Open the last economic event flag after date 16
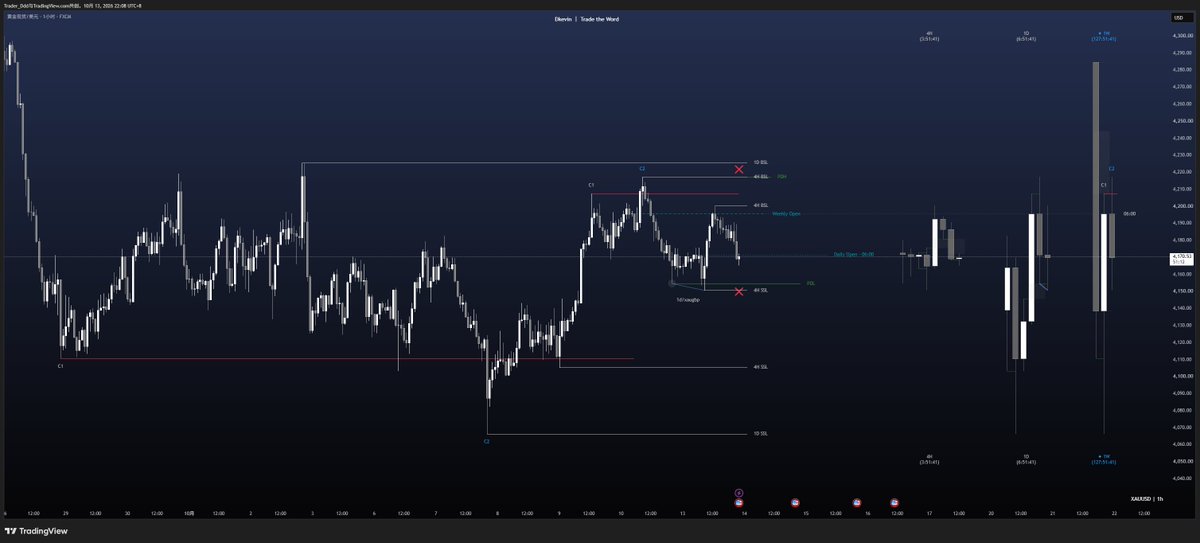 [x=894, y=502]
